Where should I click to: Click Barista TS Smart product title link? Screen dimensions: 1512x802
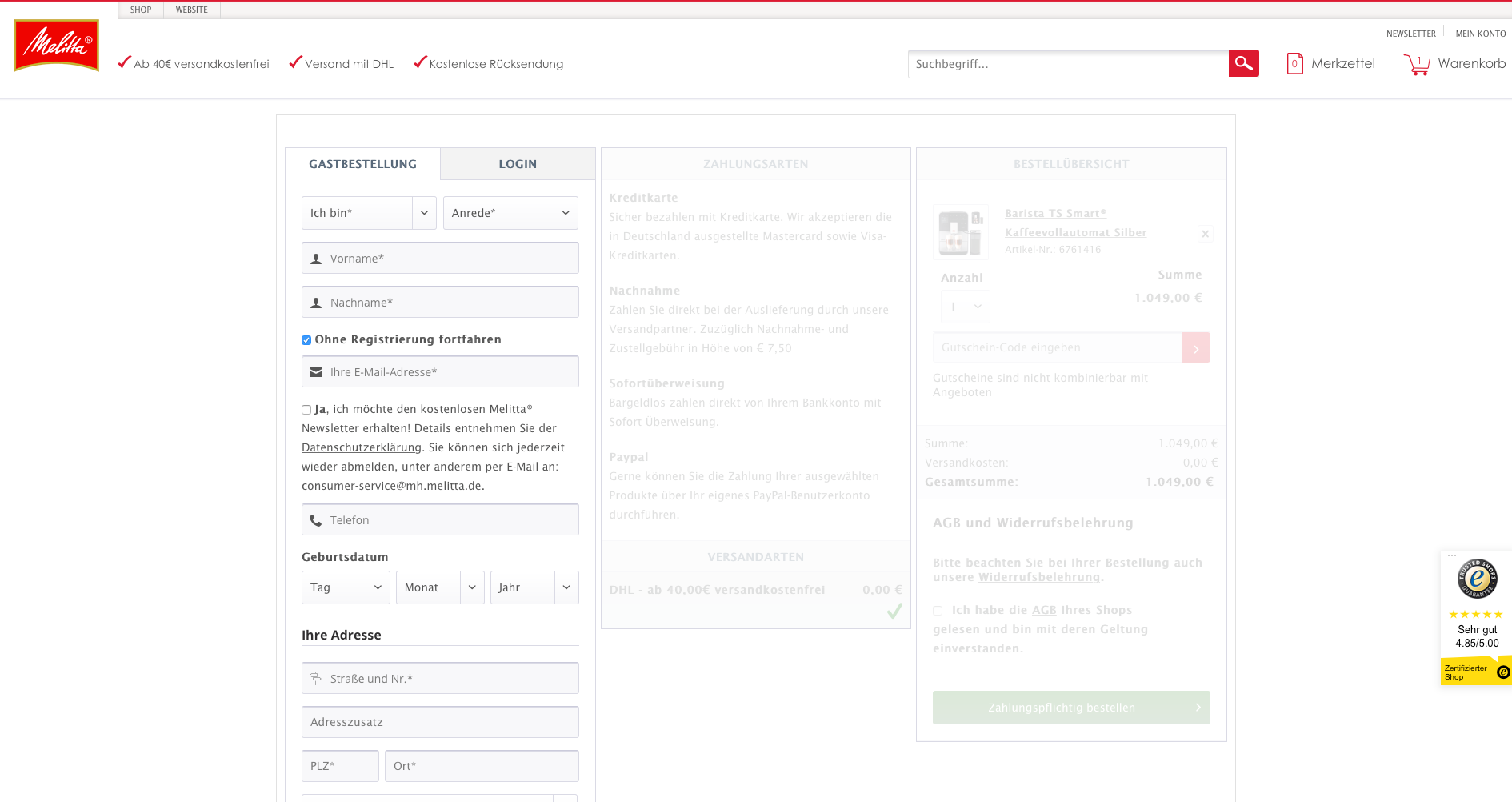tap(1075, 223)
